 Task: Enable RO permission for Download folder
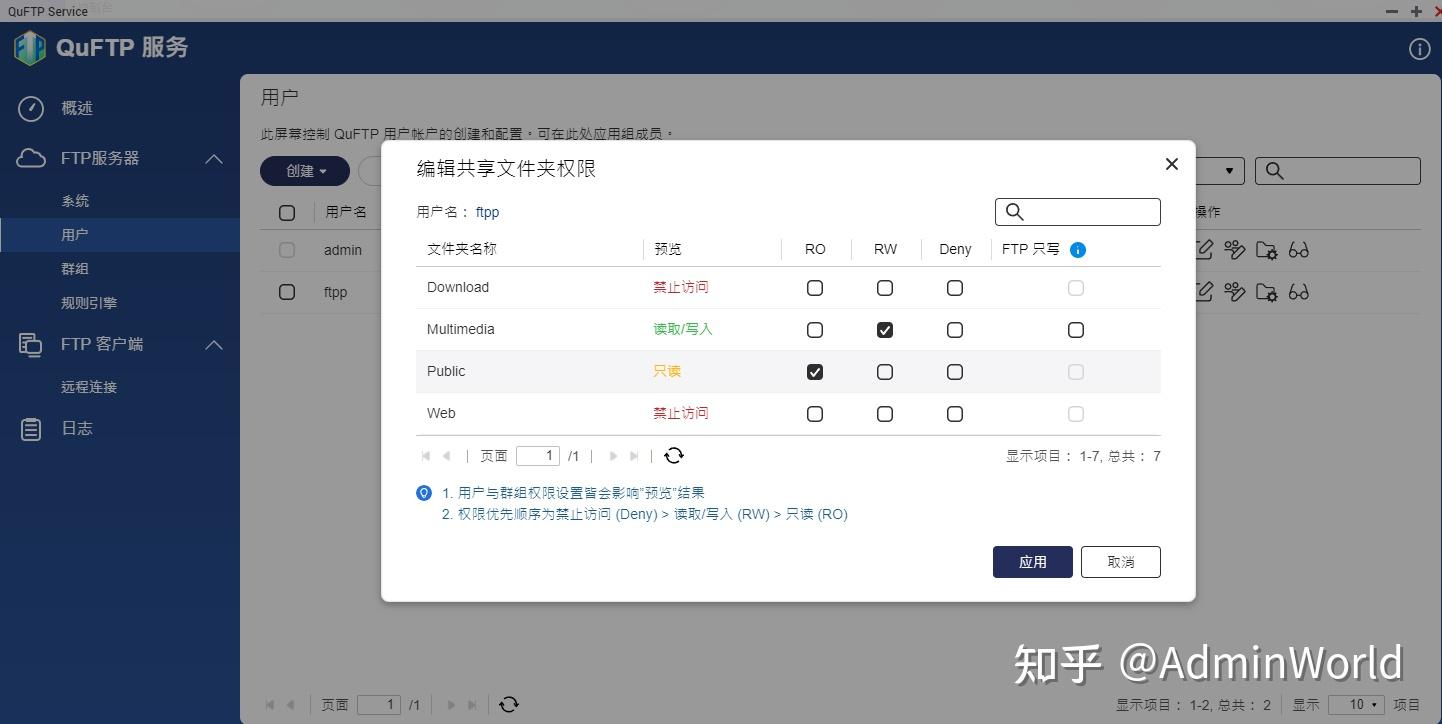(x=814, y=287)
